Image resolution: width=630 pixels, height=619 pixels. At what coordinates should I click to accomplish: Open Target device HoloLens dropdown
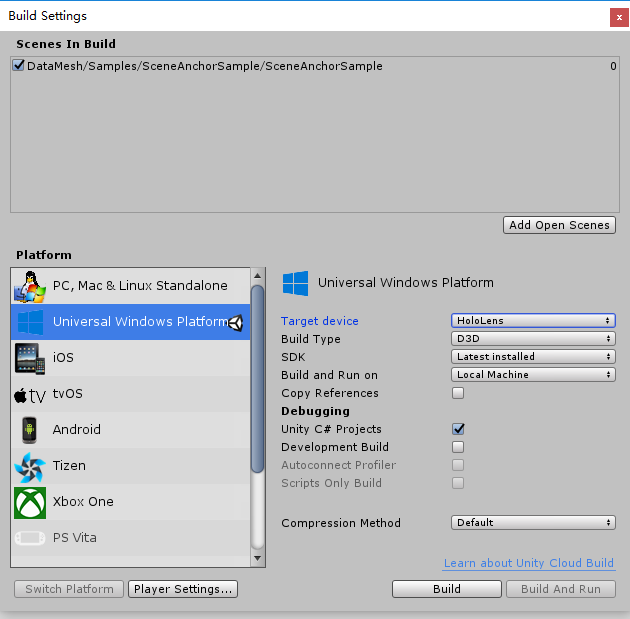point(533,321)
